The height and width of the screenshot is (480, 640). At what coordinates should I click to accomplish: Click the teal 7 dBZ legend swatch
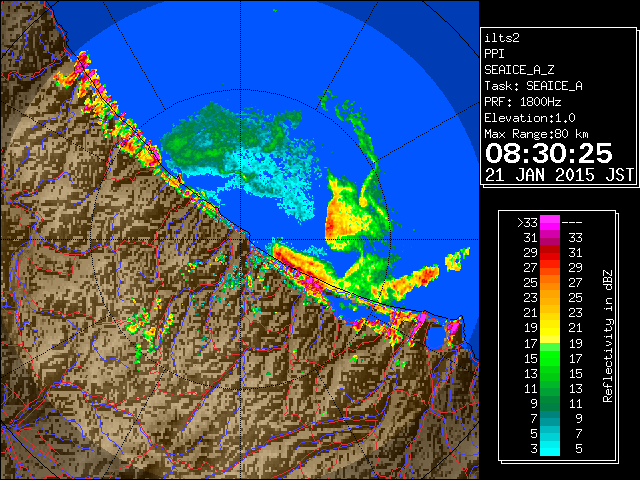[550, 418]
